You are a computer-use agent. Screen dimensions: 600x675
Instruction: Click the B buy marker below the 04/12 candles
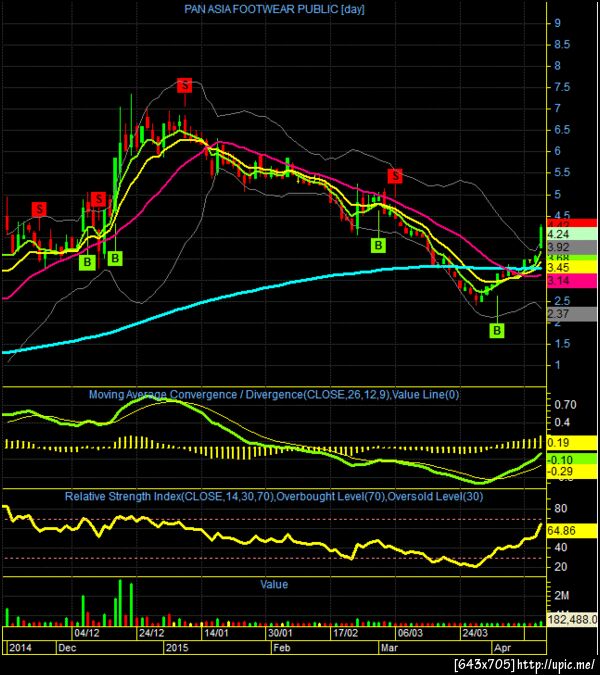[x=87, y=262]
